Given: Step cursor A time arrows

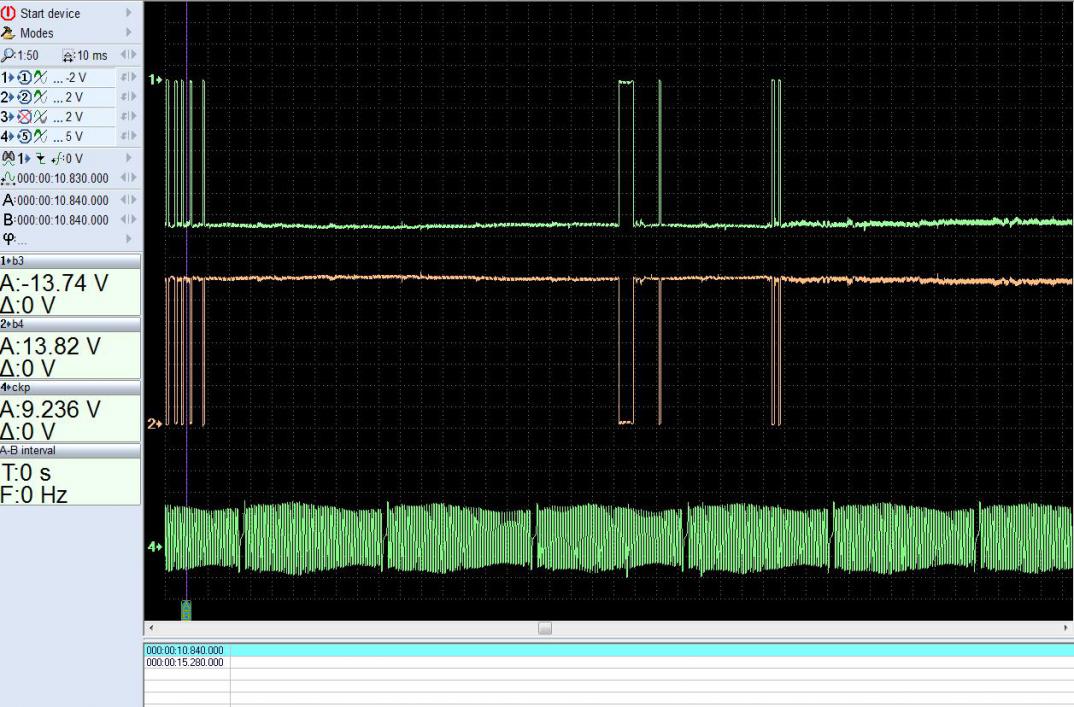Looking at the screenshot, I should tap(129, 200).
